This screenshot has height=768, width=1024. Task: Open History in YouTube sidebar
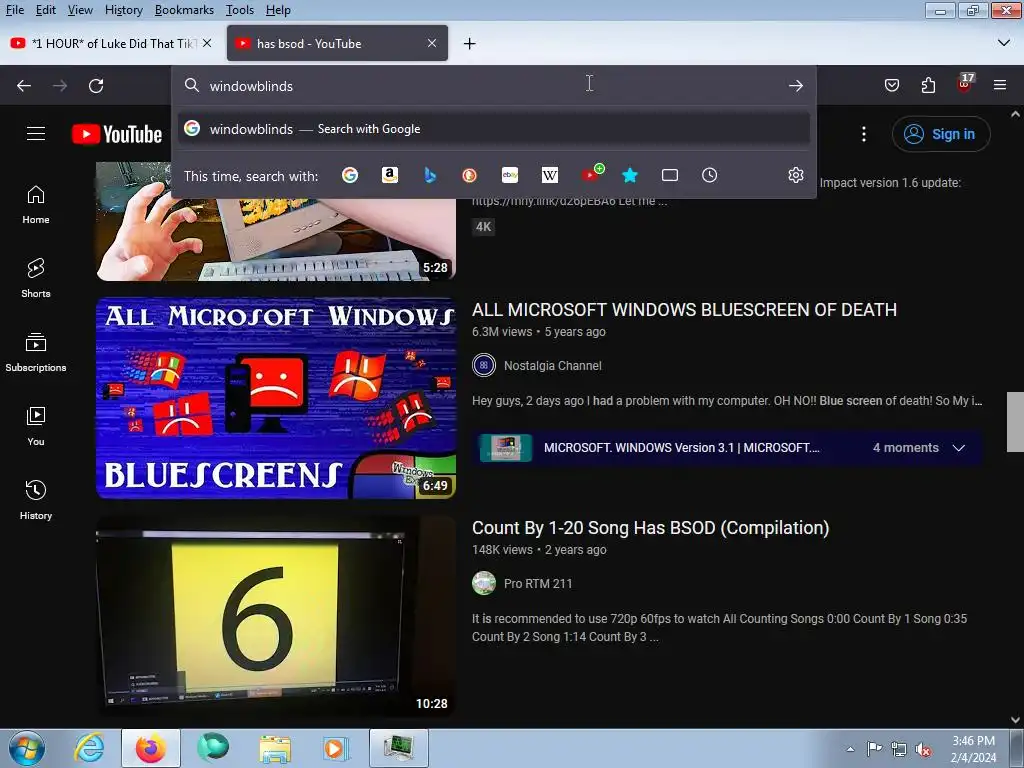(x=36, y=500)
